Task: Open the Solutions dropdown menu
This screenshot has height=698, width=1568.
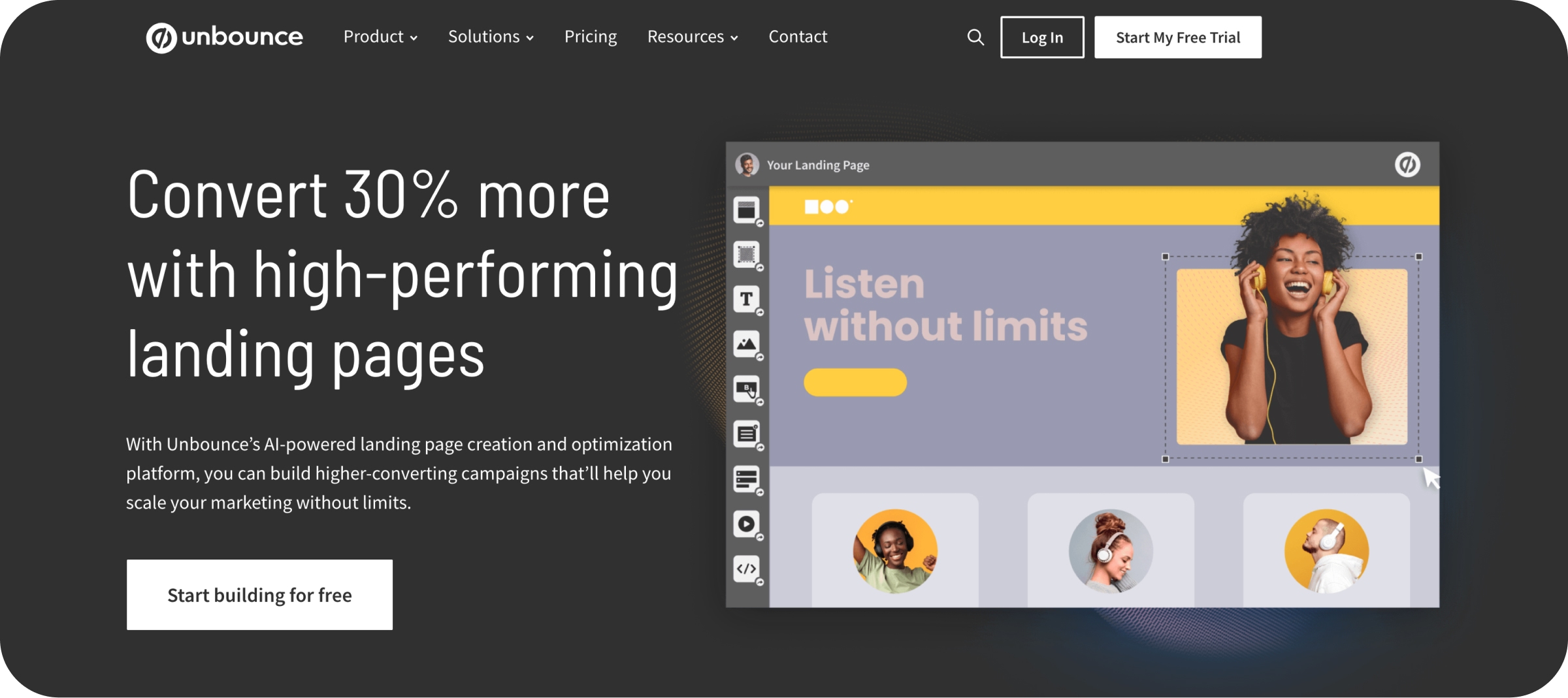Action: pos(491,37)
